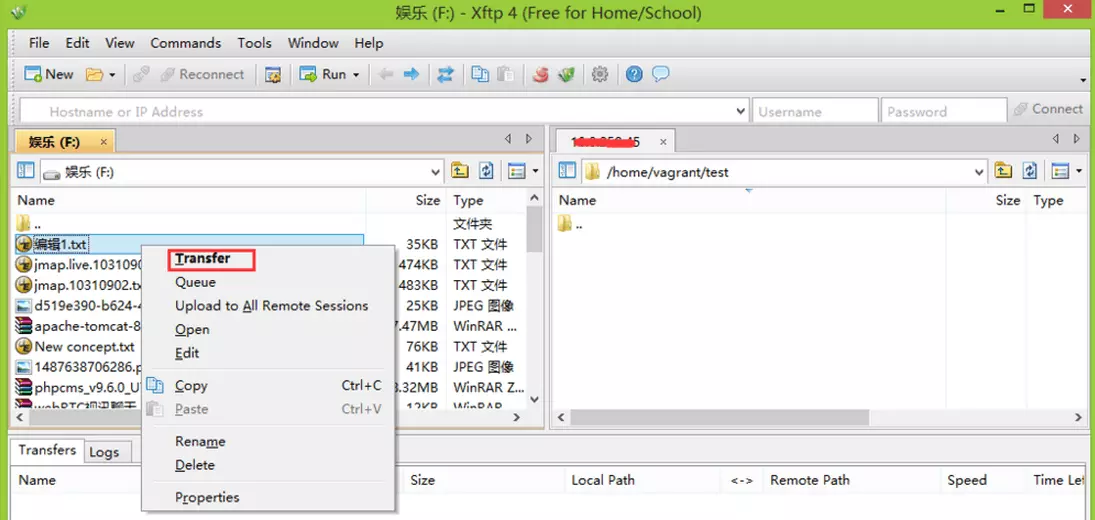Open the options gear icon in toolbar
This screenshot has height=520, width=1095.
click(x=600, y=74)
